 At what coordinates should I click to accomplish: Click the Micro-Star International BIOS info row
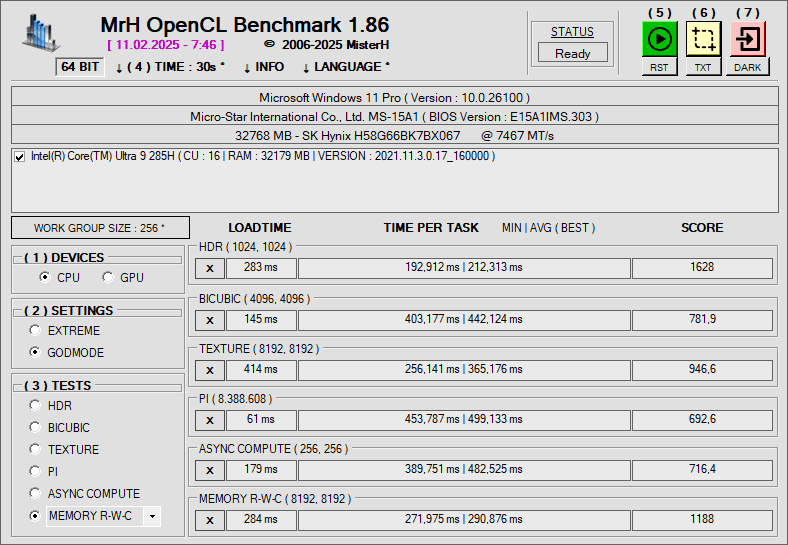point(395,116)
